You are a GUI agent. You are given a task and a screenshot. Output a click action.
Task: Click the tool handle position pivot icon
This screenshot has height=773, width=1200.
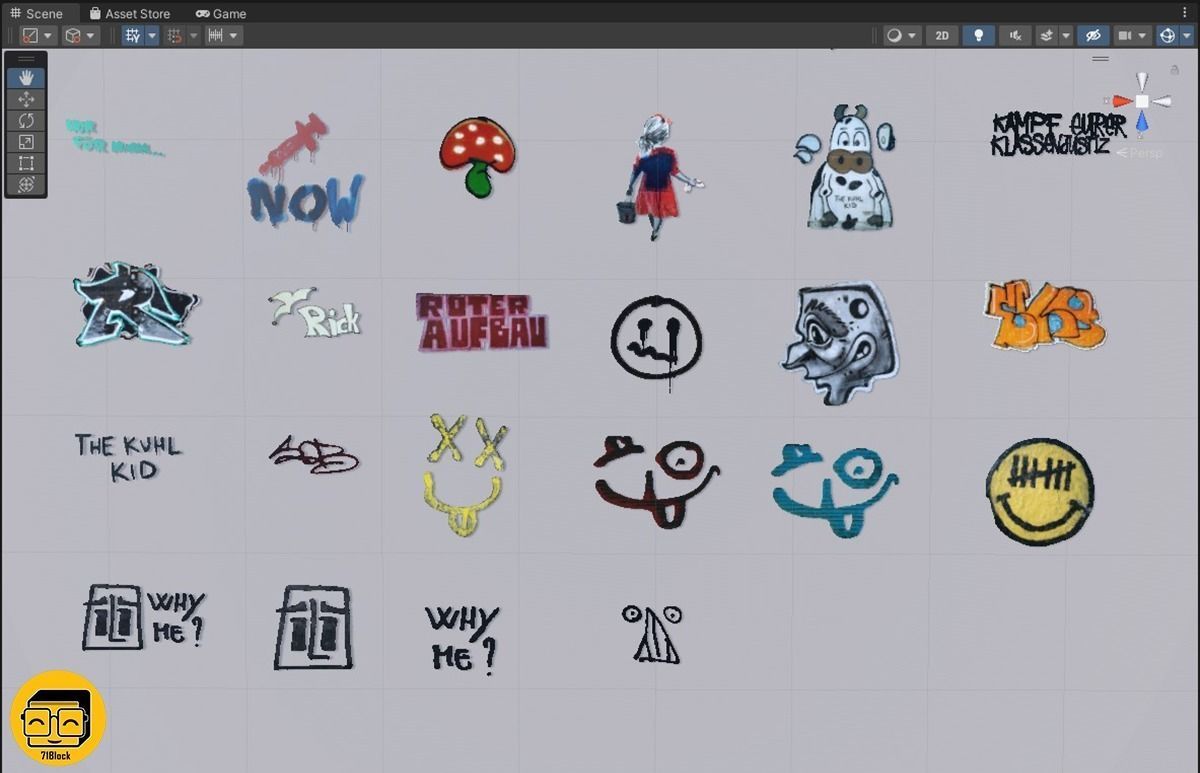coord(31,35)
